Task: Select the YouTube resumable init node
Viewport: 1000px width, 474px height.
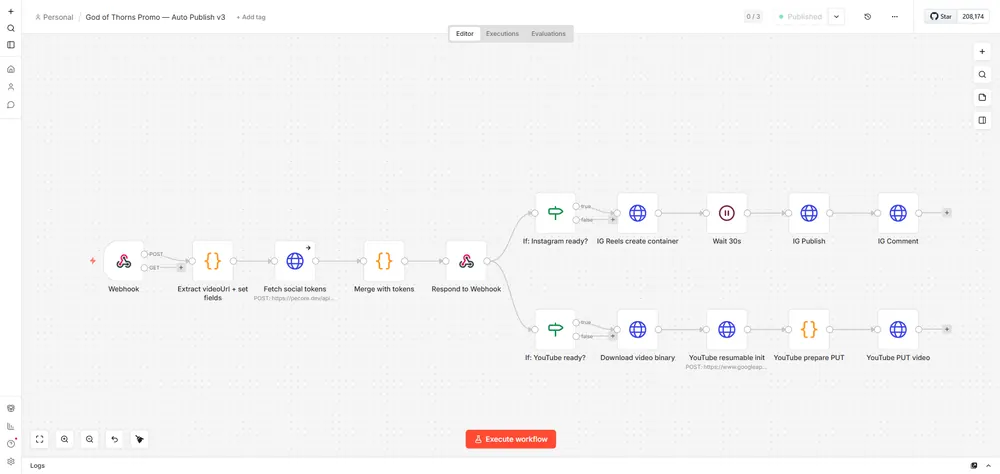Action: 727,329
